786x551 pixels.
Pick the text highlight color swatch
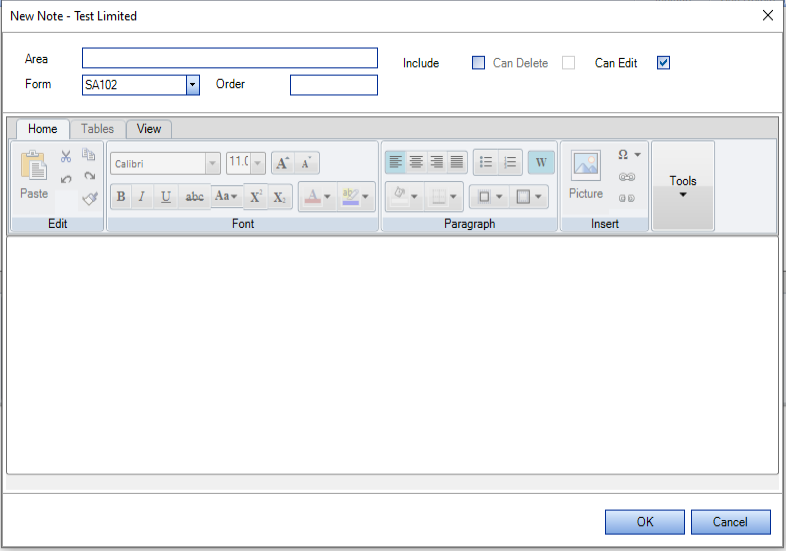tap(350, 197)
